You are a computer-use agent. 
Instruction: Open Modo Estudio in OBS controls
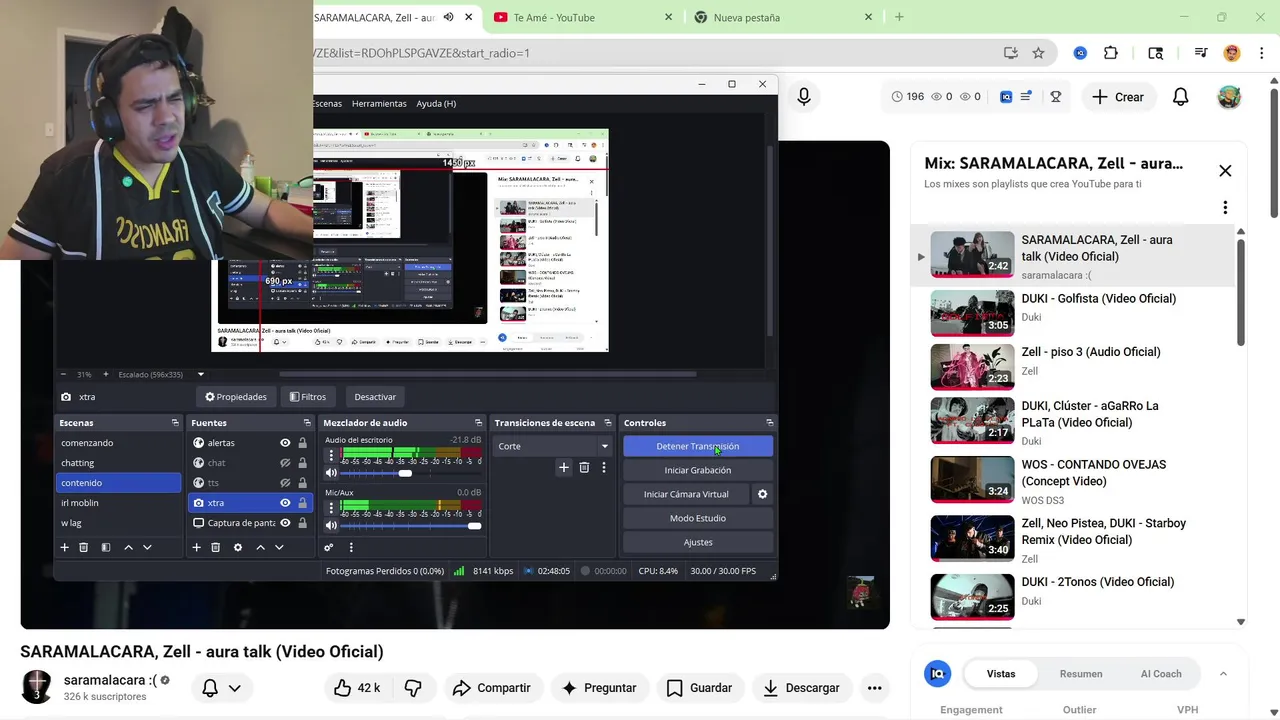tap(698, 518)
